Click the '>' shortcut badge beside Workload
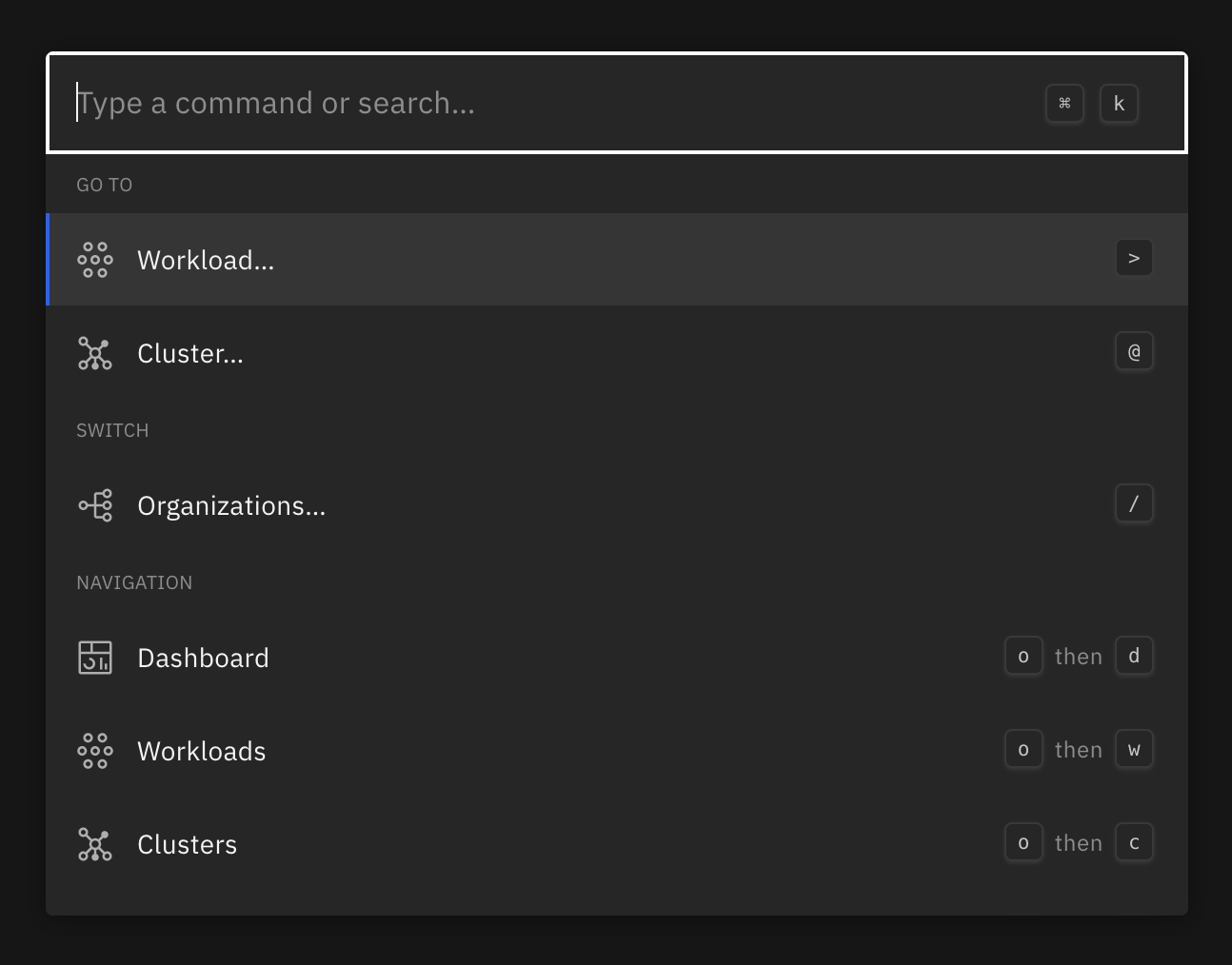1232x965 pixels. coord(1134,258)
